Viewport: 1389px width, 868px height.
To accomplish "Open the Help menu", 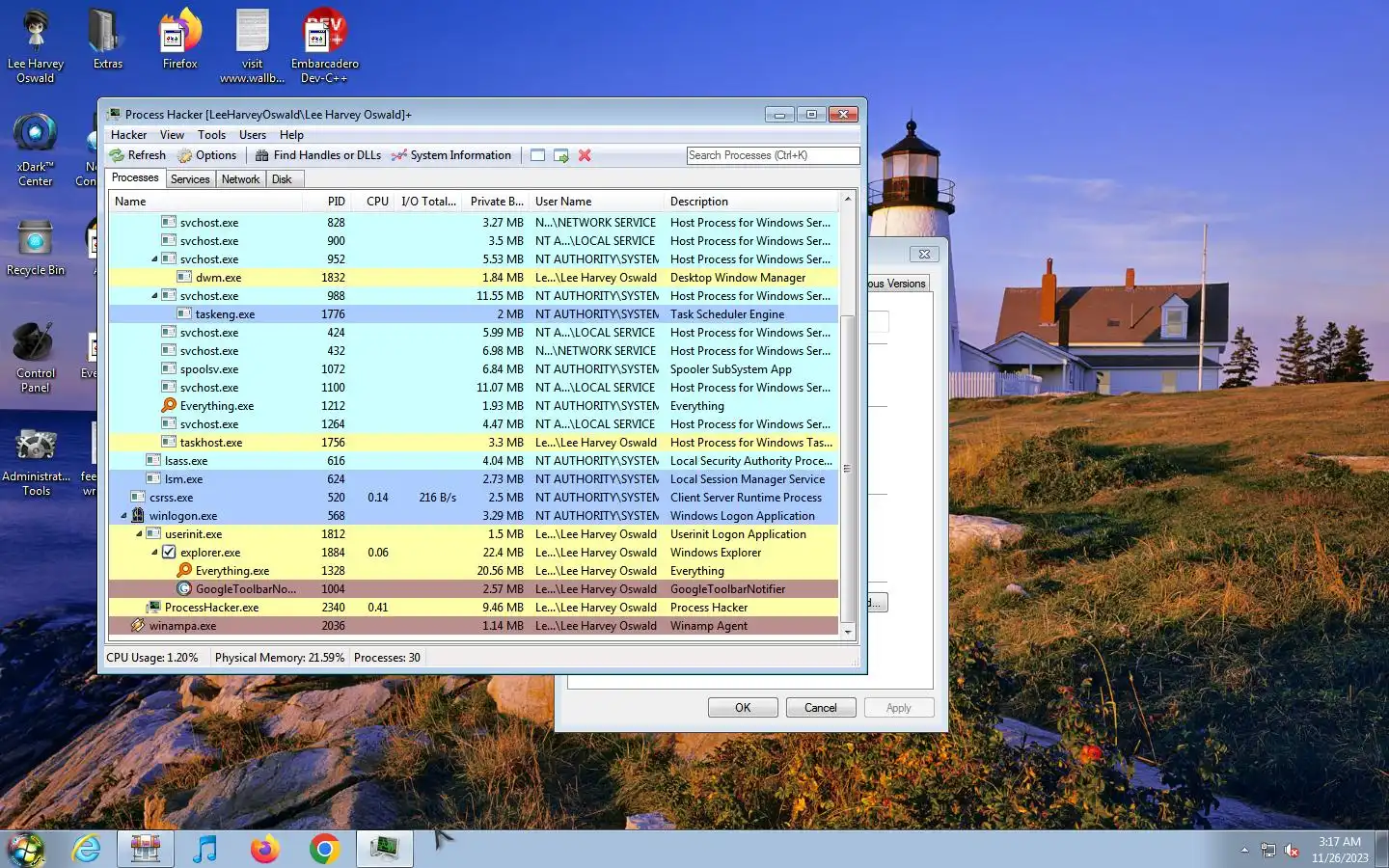I will pyautogui.click(x=291, y=135).
